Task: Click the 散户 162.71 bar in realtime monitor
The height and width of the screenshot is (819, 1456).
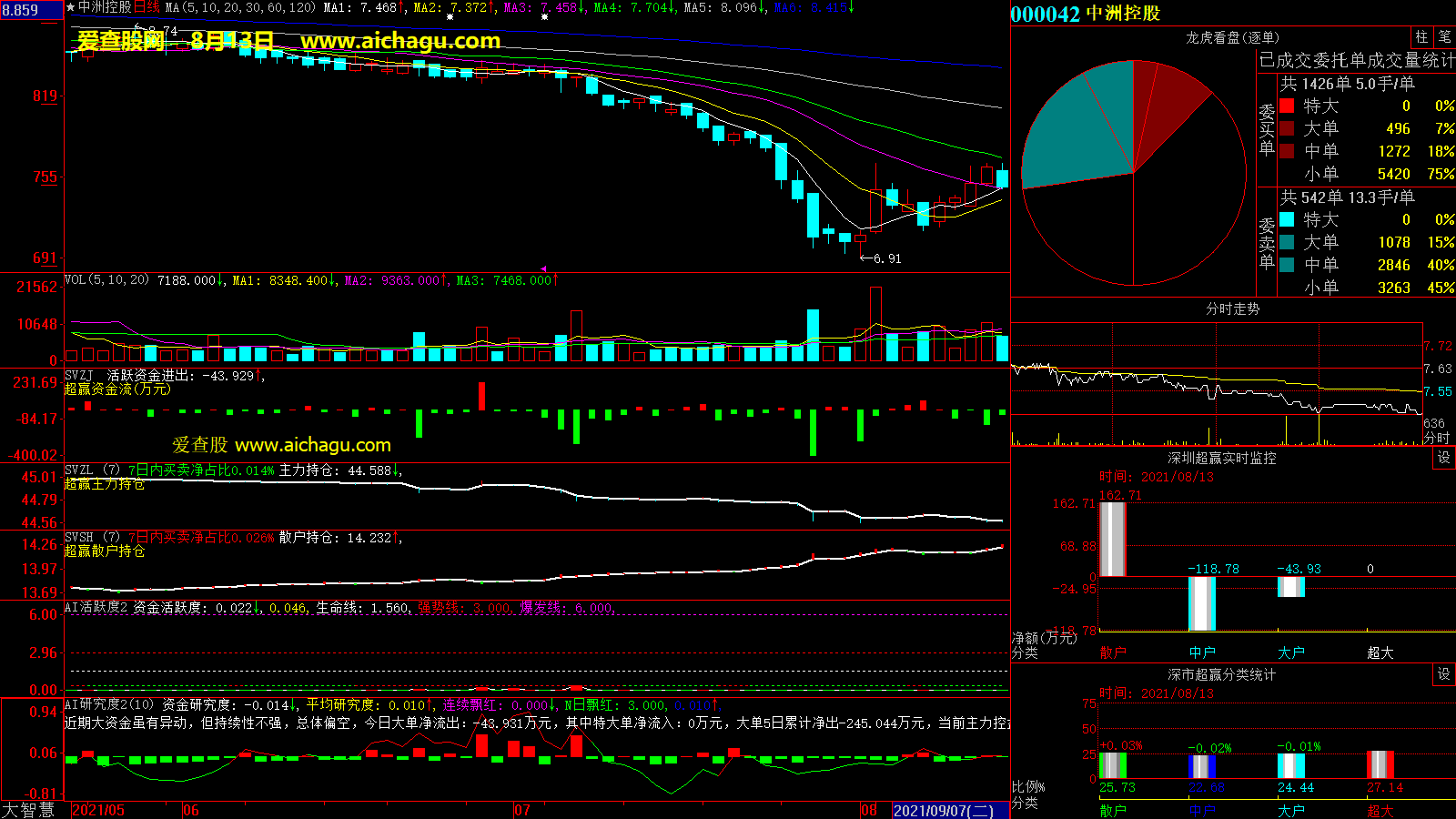Action: pyautogui.click(x=1112, y=539)
